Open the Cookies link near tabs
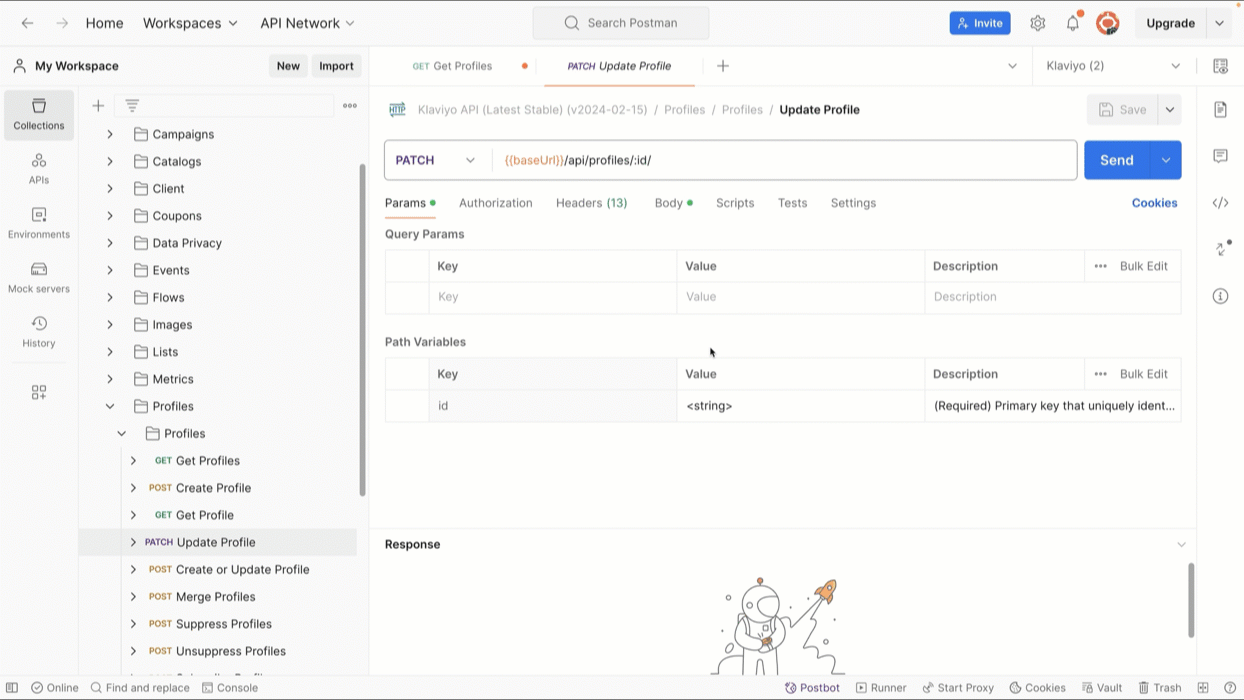The width and height of the screenshot is (1244, 700). coord(1154,203)
